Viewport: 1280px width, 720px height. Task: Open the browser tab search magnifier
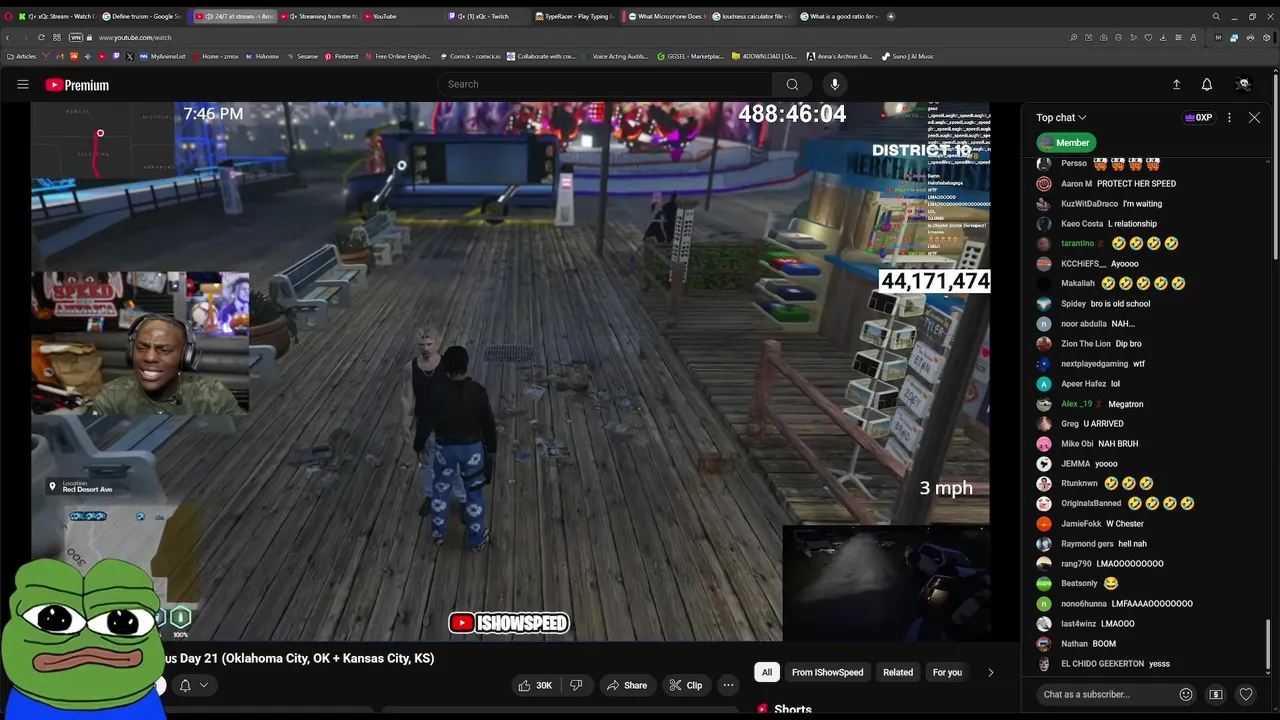pyautogui.click(x=1216, y=16)
